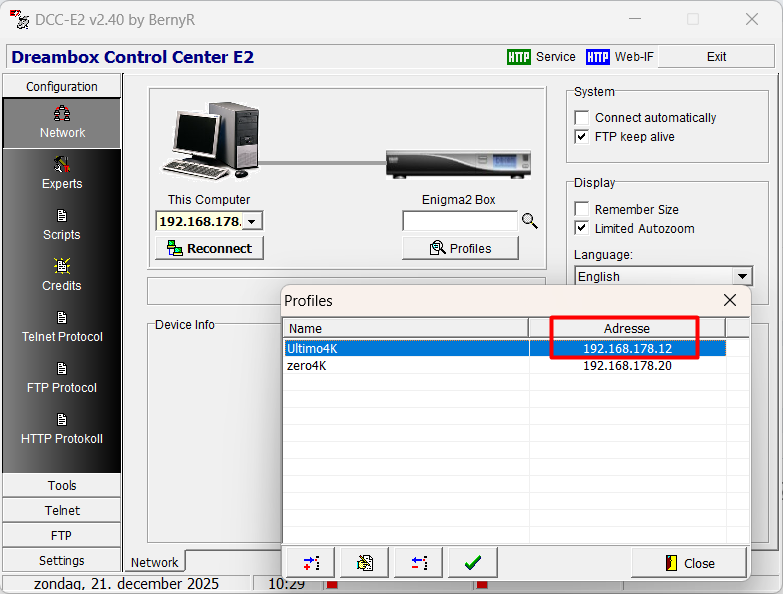Click the Service label in header
783x594 pixels.
click(x=555, y=57)
